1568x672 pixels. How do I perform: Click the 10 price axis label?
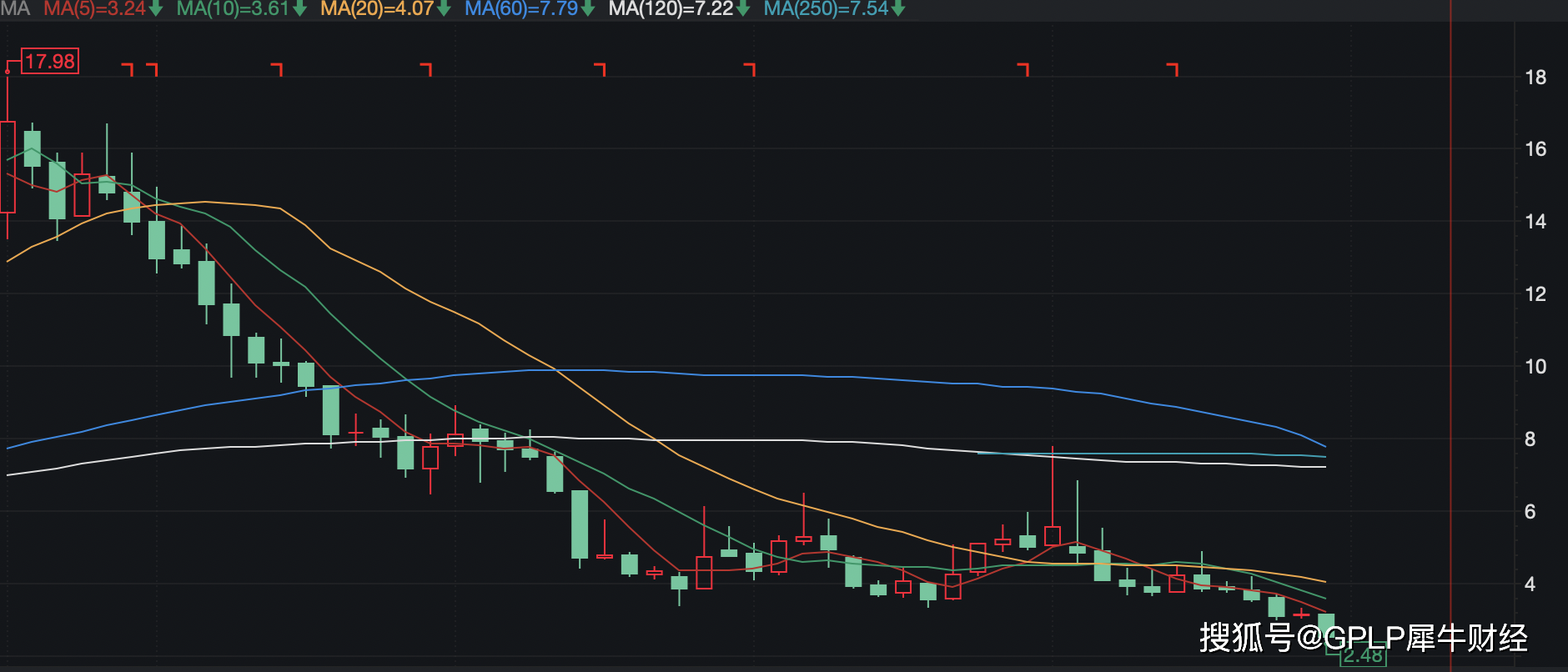point(1535,367)
